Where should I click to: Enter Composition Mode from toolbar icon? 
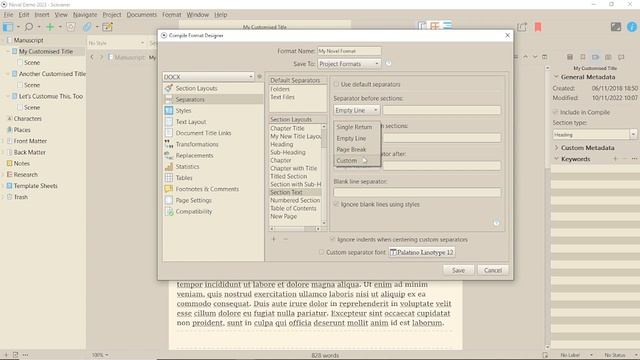pos(616,27)
